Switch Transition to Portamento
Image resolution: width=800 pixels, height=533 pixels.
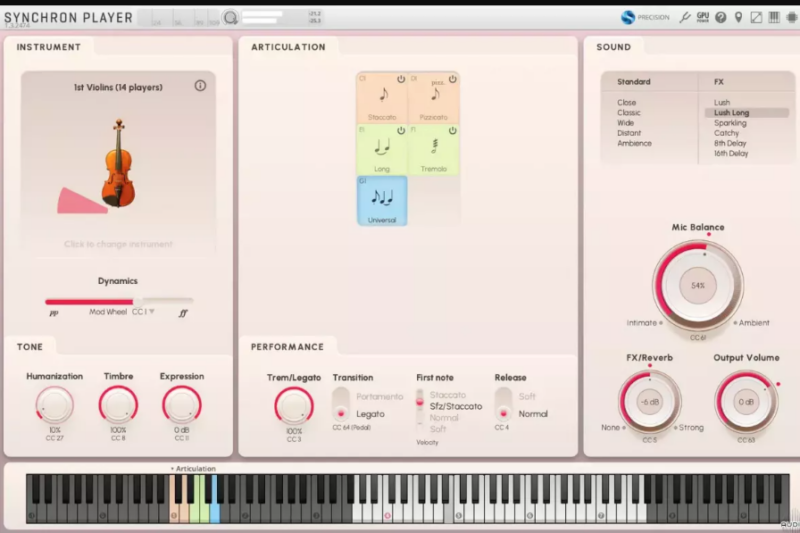(380, 396)
